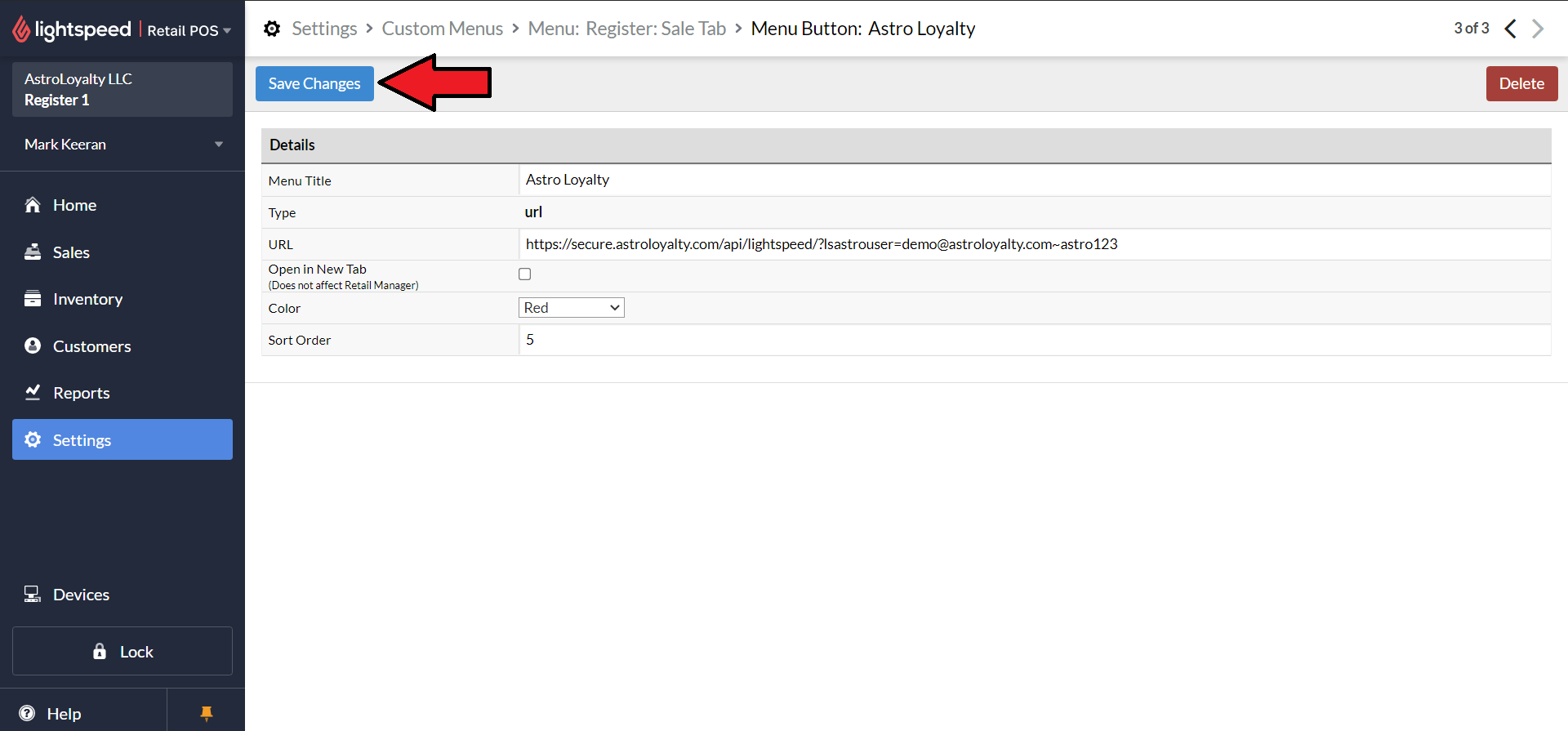Open Customers from the sidebar
Image resolution: width=1568 pixels, height=731 pixels.
[x=122, y=346]
